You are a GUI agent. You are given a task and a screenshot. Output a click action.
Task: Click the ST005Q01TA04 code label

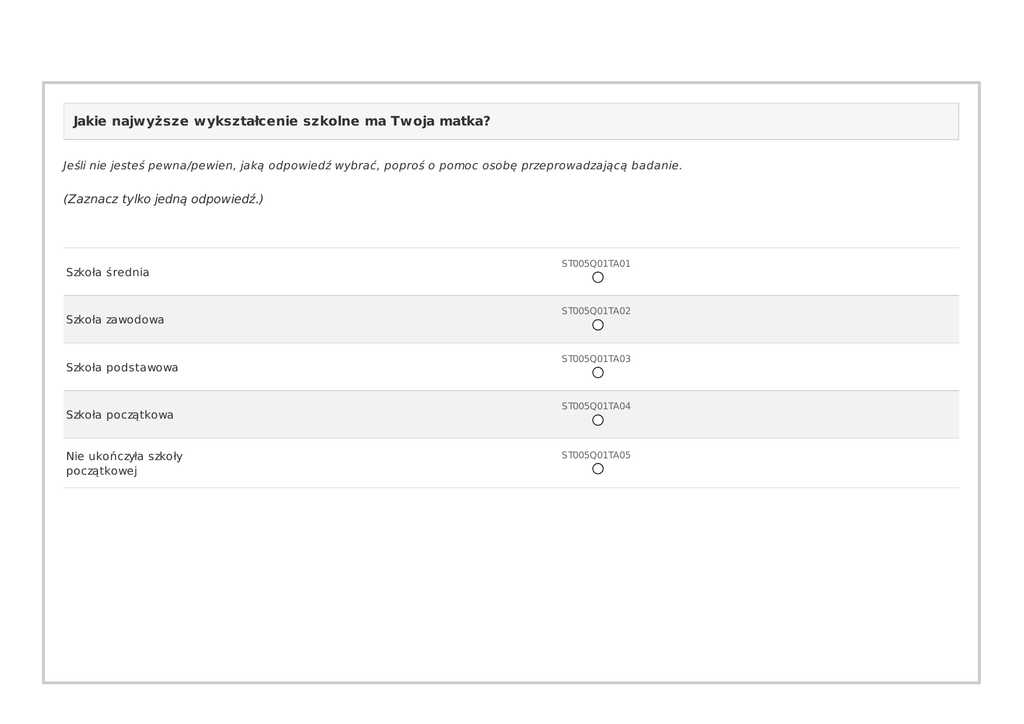click(596, 406)
